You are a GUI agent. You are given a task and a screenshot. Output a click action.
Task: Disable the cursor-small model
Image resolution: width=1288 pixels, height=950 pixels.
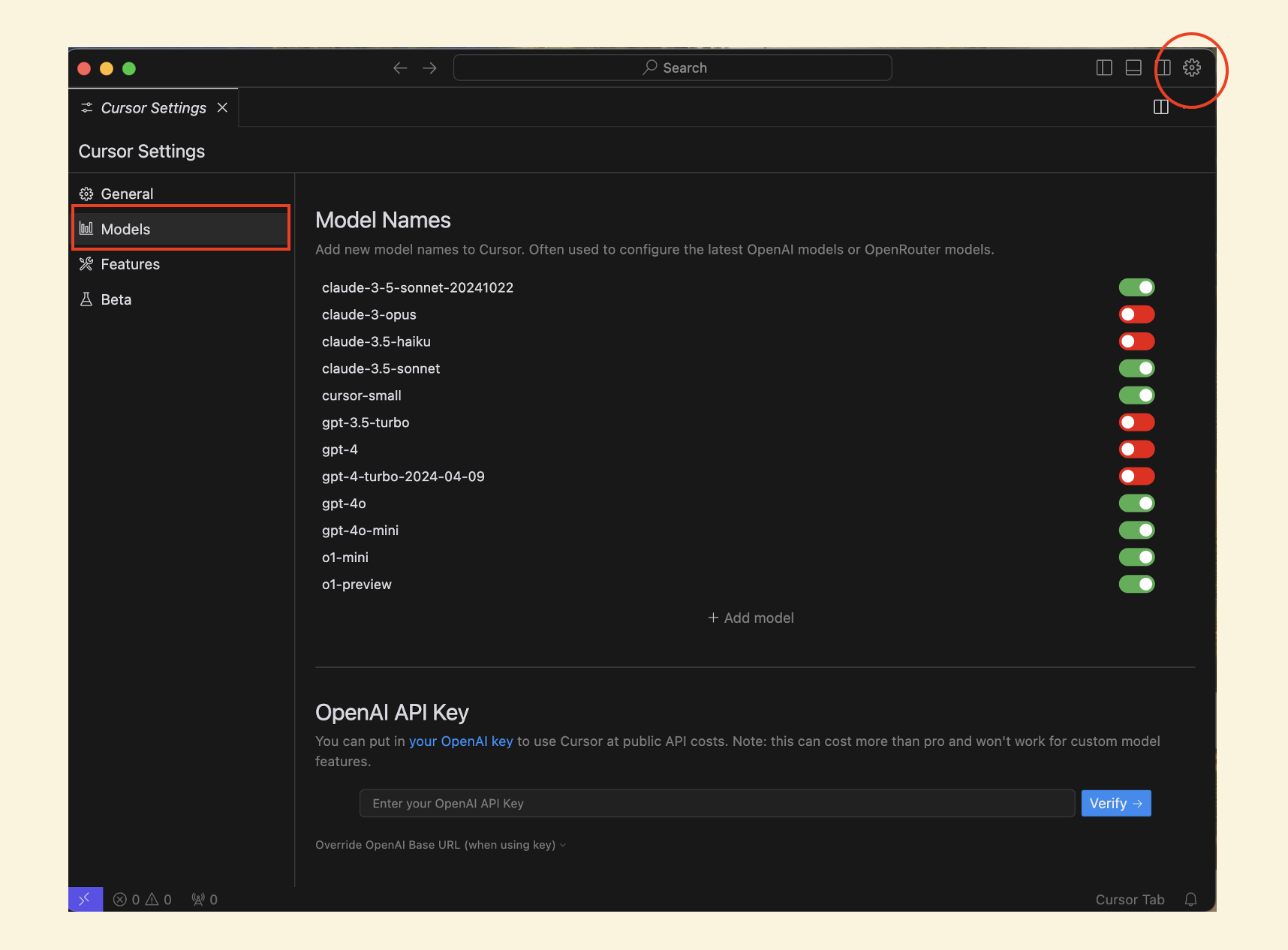[1136, 395]
